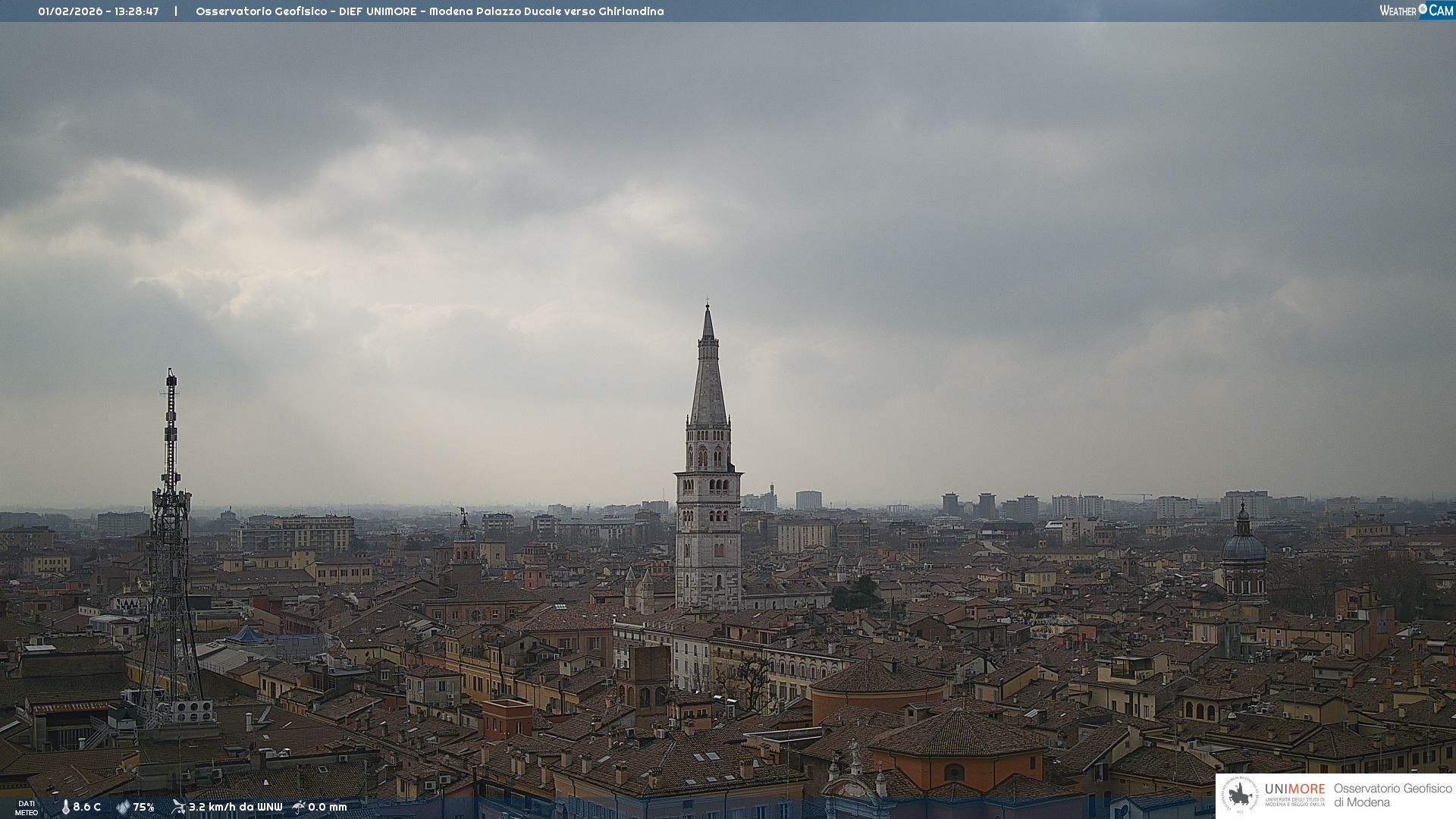Click the UNIMORE wordmark text
The image size is (1456, 819).
(x=1294, y=789)
